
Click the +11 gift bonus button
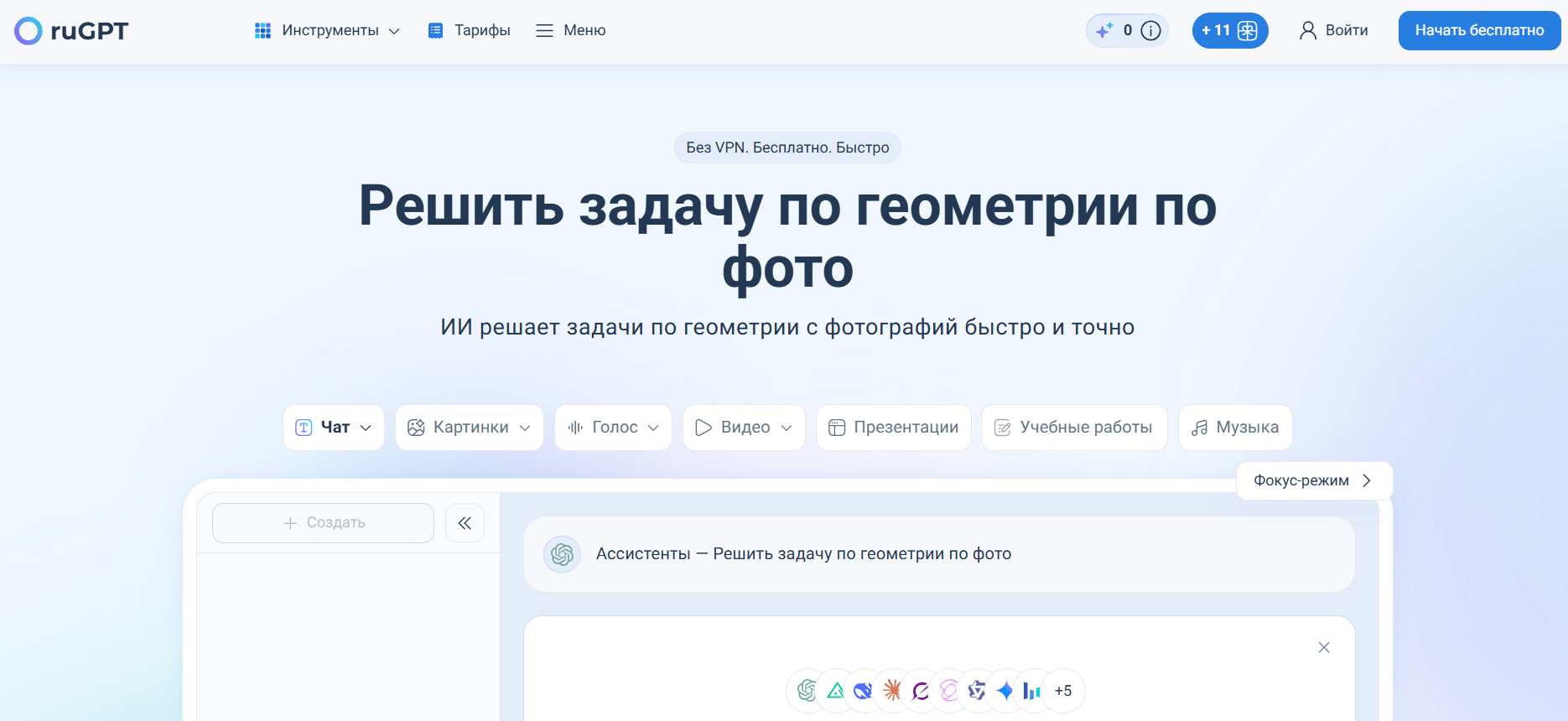(x=1229, y=31)
